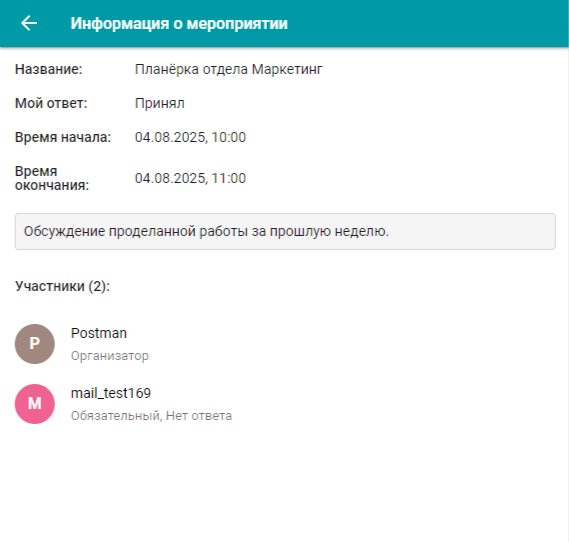
Task: Click the response value 'Принял'
Action: pyautogui.click(x=160, y=103)
